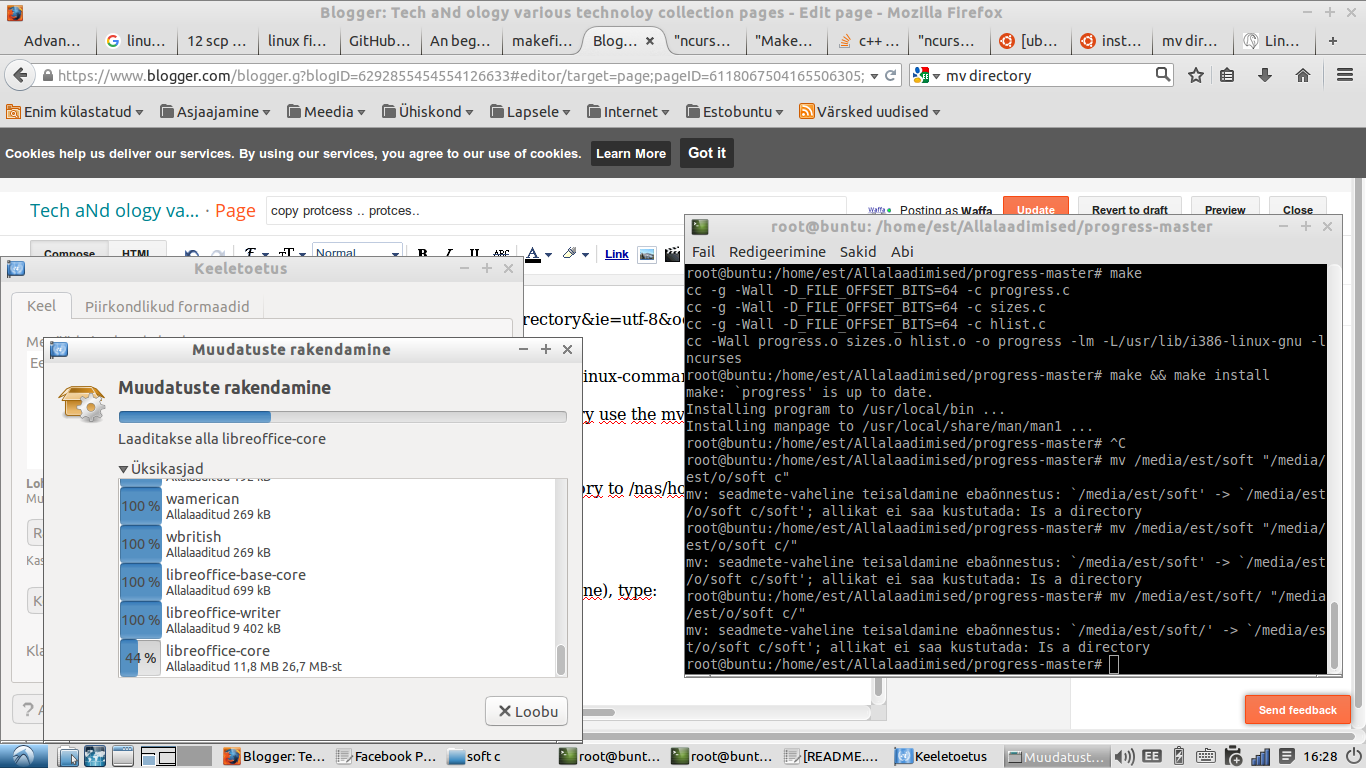Click the Send feedback button
Viewport: 1366px width, 768px height.
(x=1298, y=710)
